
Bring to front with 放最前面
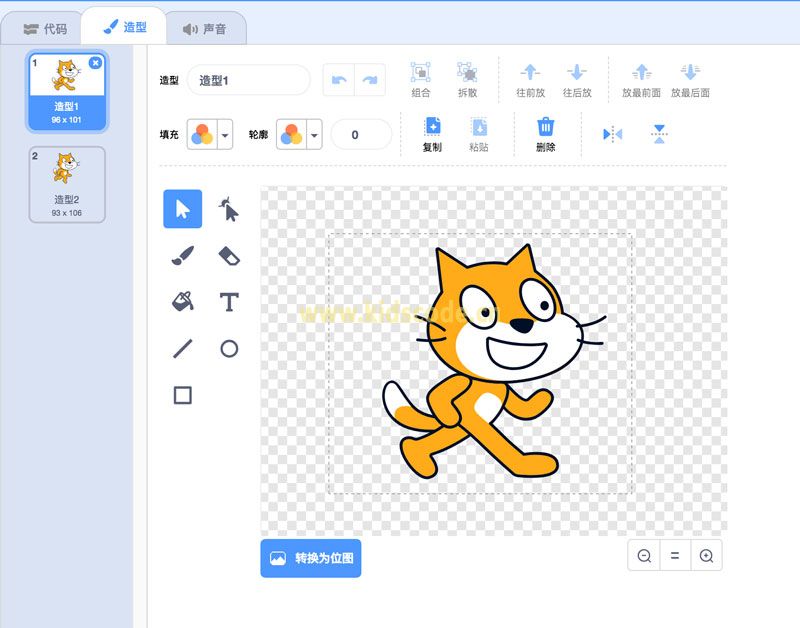(x=641, y=80)
